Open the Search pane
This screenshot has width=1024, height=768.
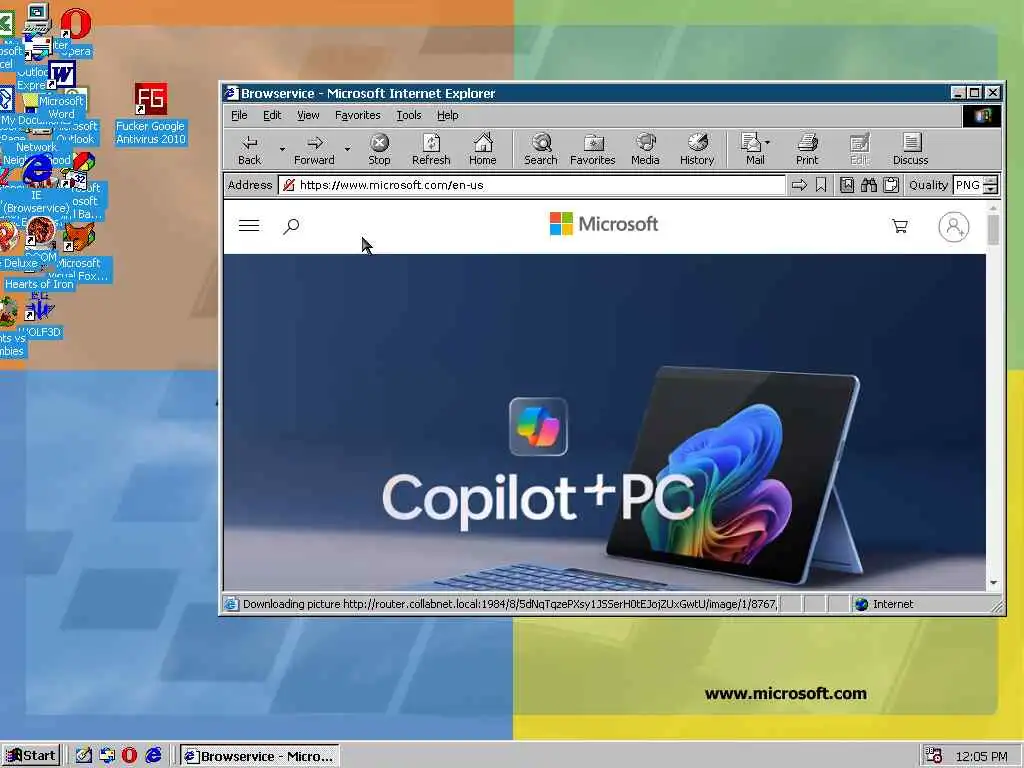(541, 150)
